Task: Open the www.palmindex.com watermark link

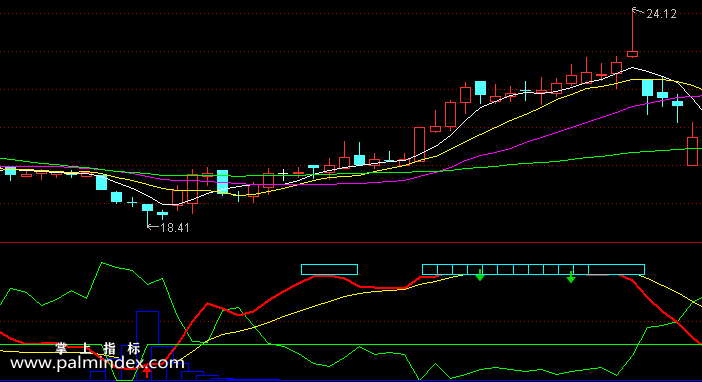Action: point(97,363)
